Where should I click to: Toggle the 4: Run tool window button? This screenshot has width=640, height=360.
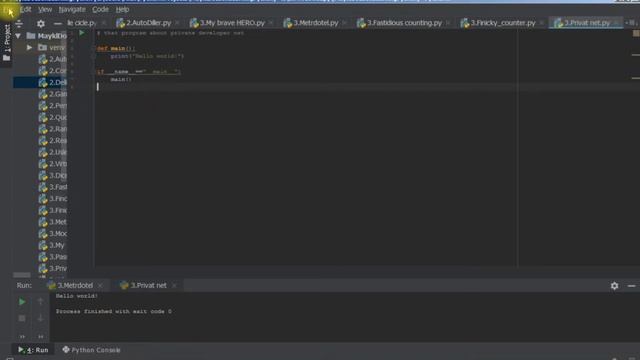(x=33, y=350)
